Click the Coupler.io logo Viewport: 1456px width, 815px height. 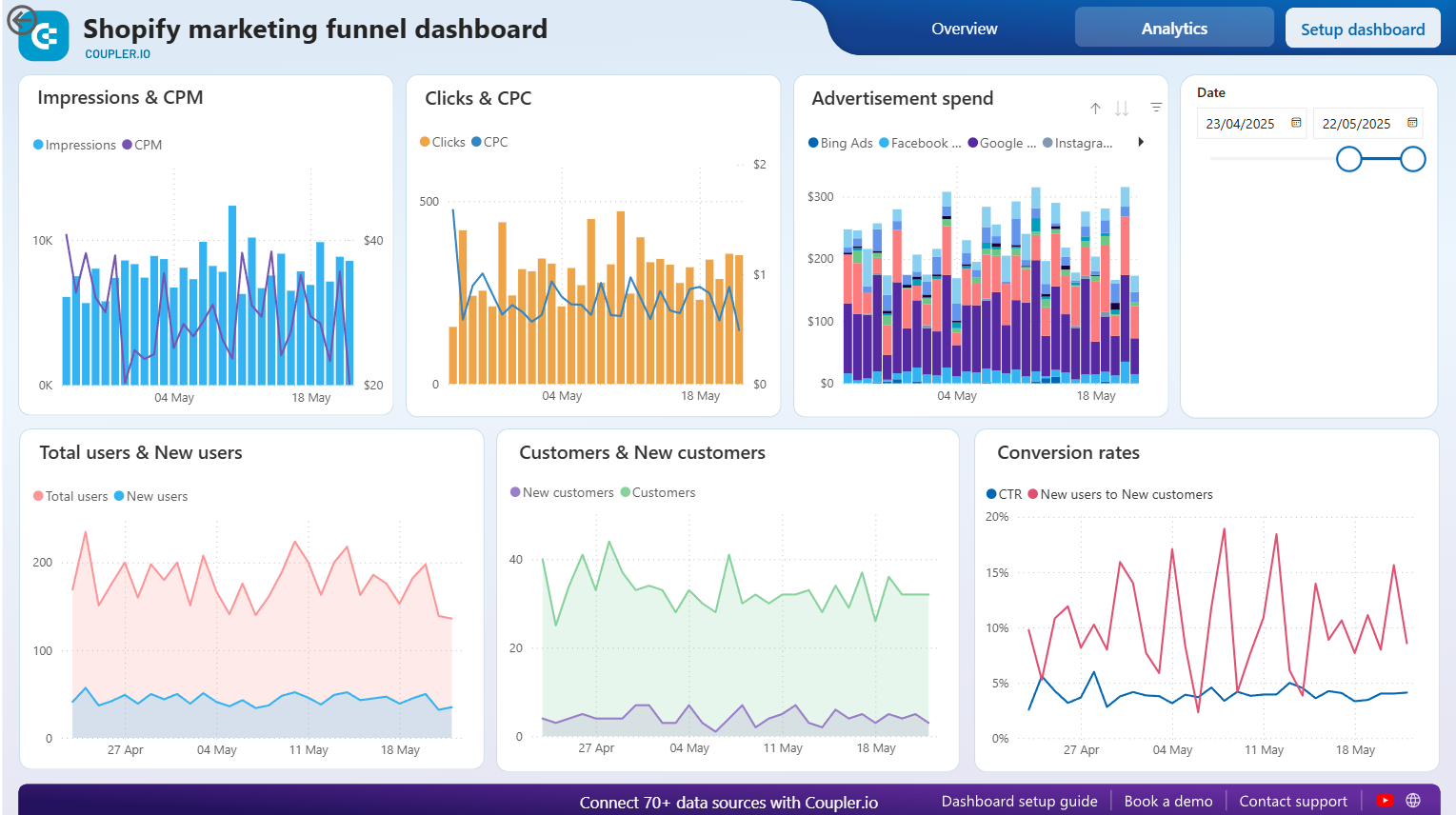(x=45, y=37)
